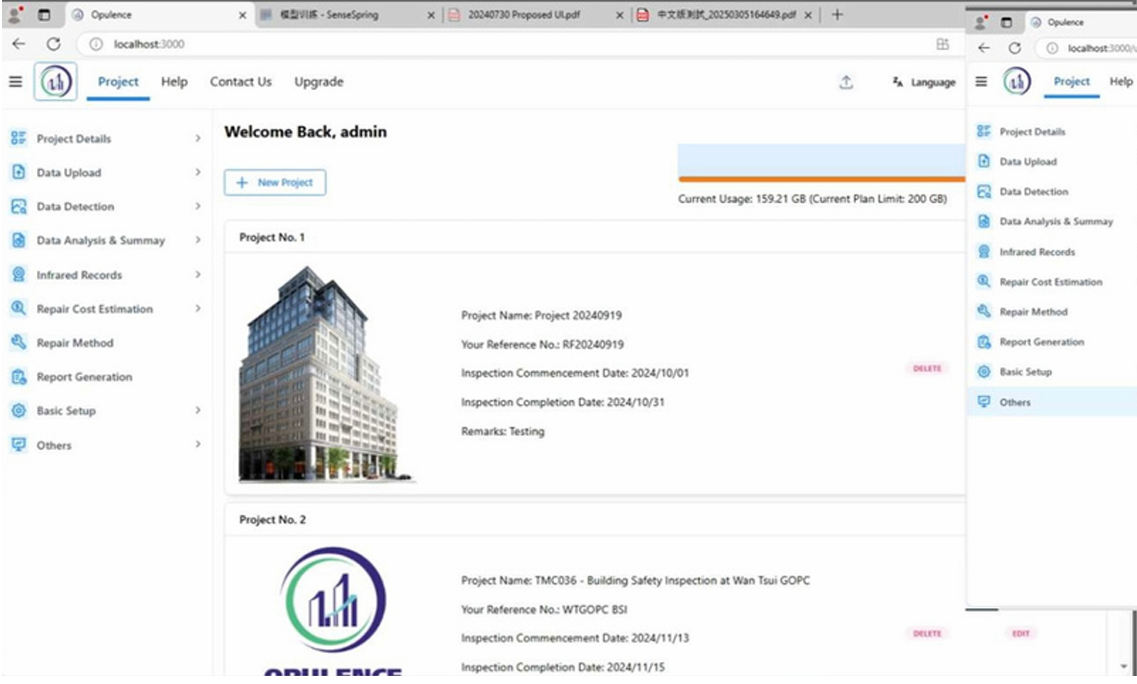The image size is (1137, 684).
Task: Click the Basic Setup gear icon in small overlapping window
Action: pyautogui.click(x=983, y=372)
